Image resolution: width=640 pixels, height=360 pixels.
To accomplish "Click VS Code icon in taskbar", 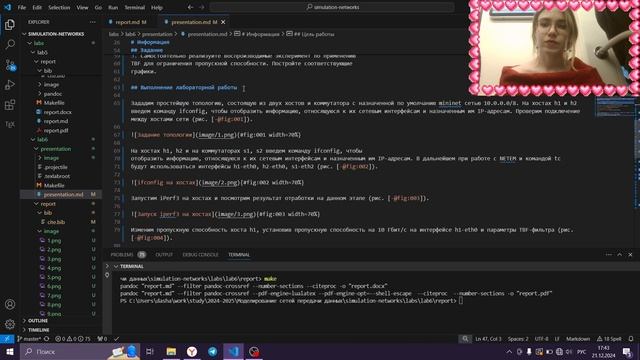I will (x=233, y=351).
